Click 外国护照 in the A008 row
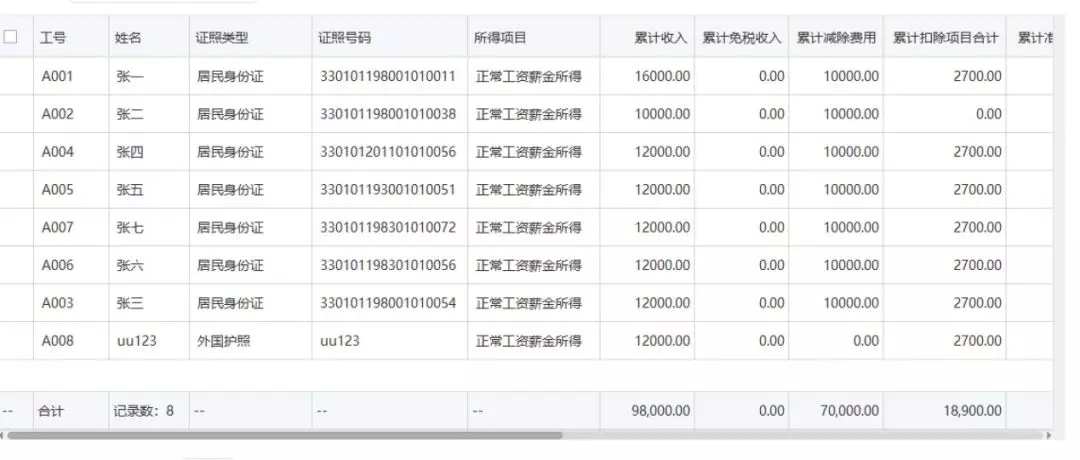 click(223, 341)
